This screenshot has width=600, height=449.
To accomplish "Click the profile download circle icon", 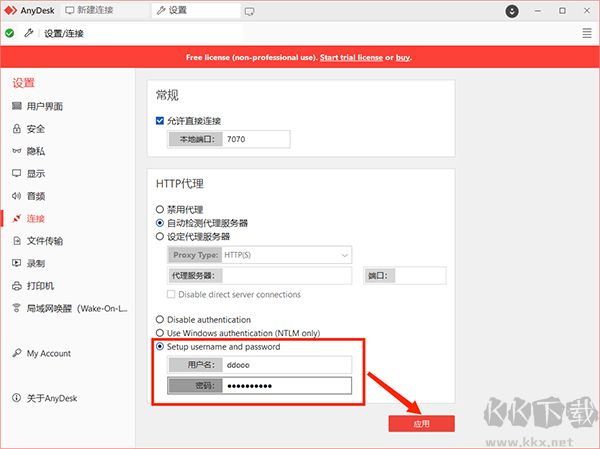I will tap(512, 11).
